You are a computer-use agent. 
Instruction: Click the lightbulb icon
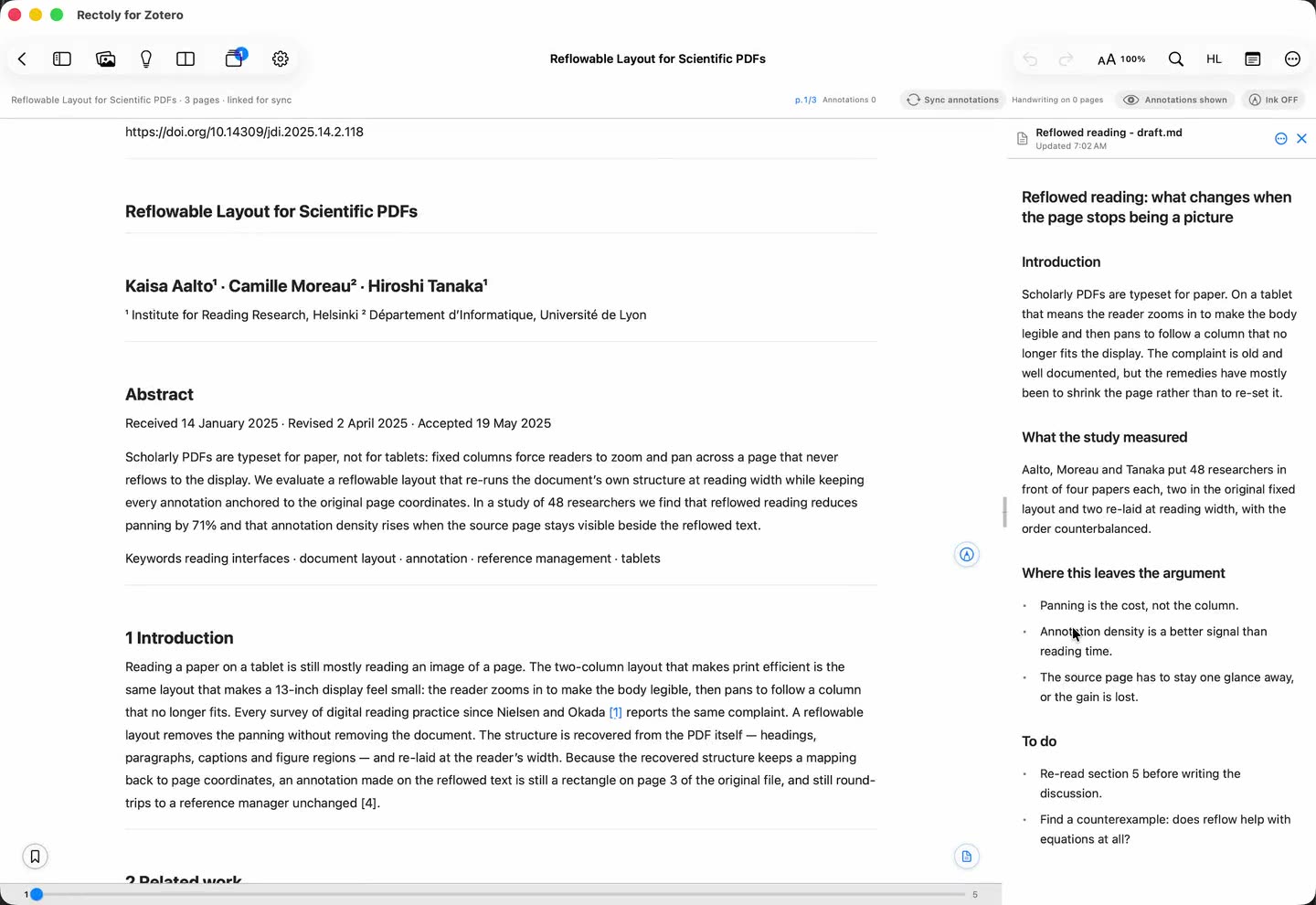[146, 59]
